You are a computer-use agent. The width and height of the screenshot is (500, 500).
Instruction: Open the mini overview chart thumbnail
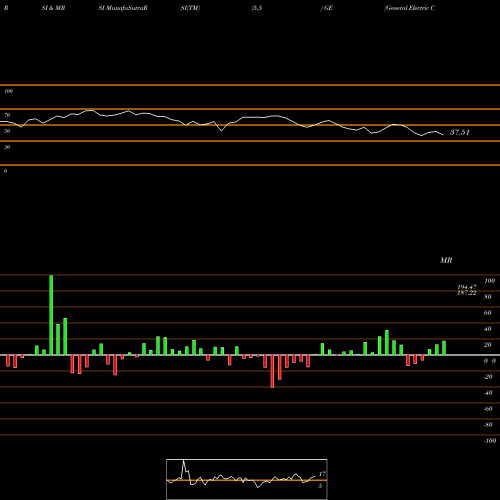[247, 479]
